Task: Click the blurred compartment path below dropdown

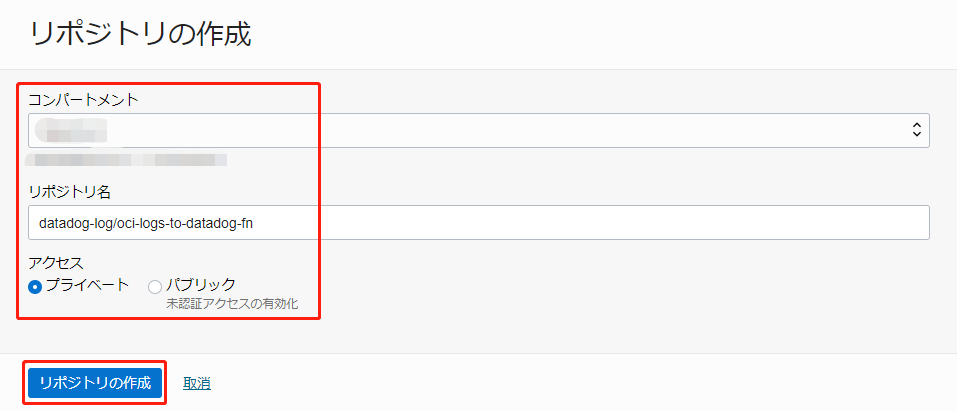Action: pyautogui.click(x=127, y=159)
